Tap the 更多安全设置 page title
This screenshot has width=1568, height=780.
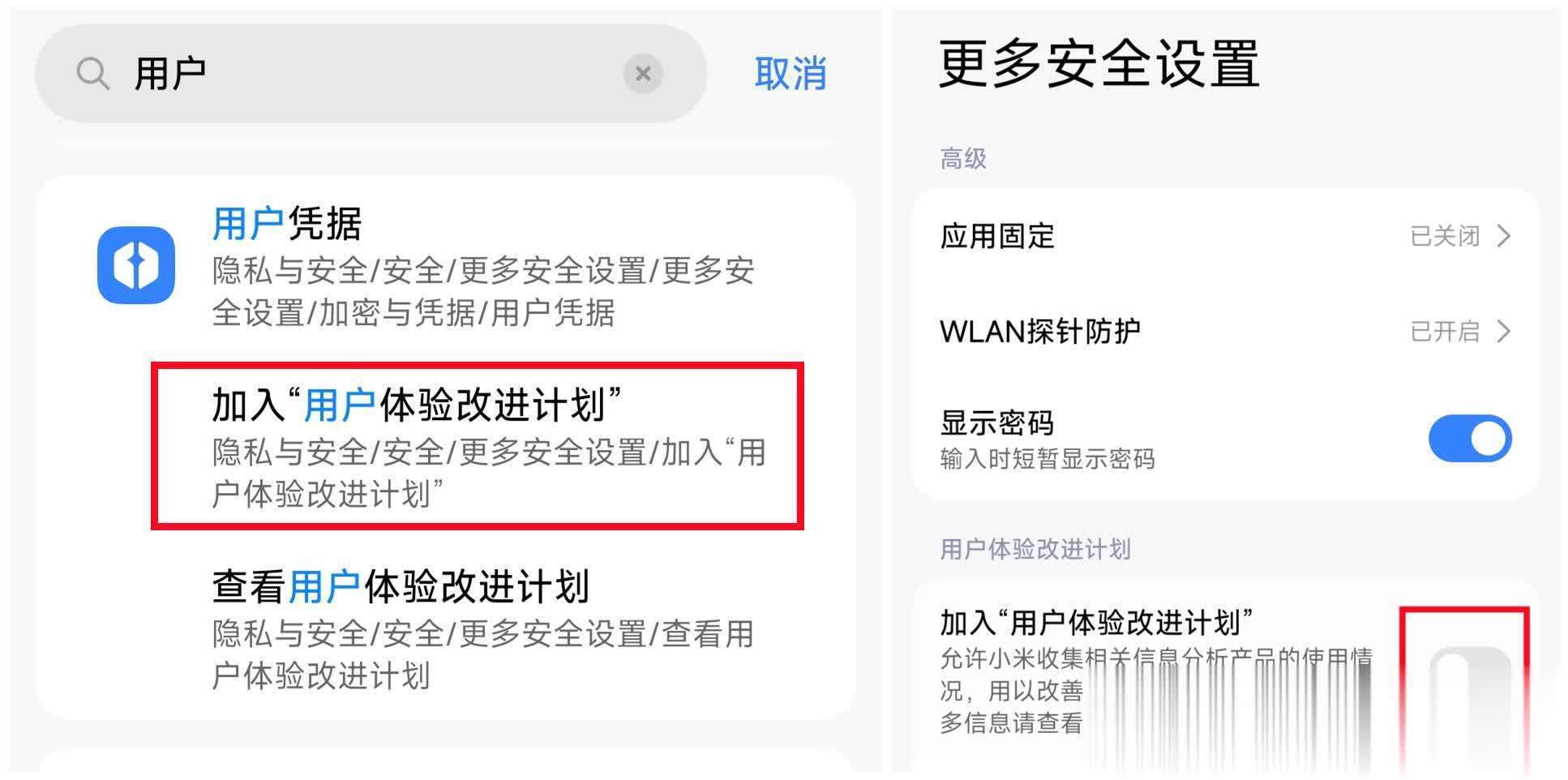(x=1099, y=63)
